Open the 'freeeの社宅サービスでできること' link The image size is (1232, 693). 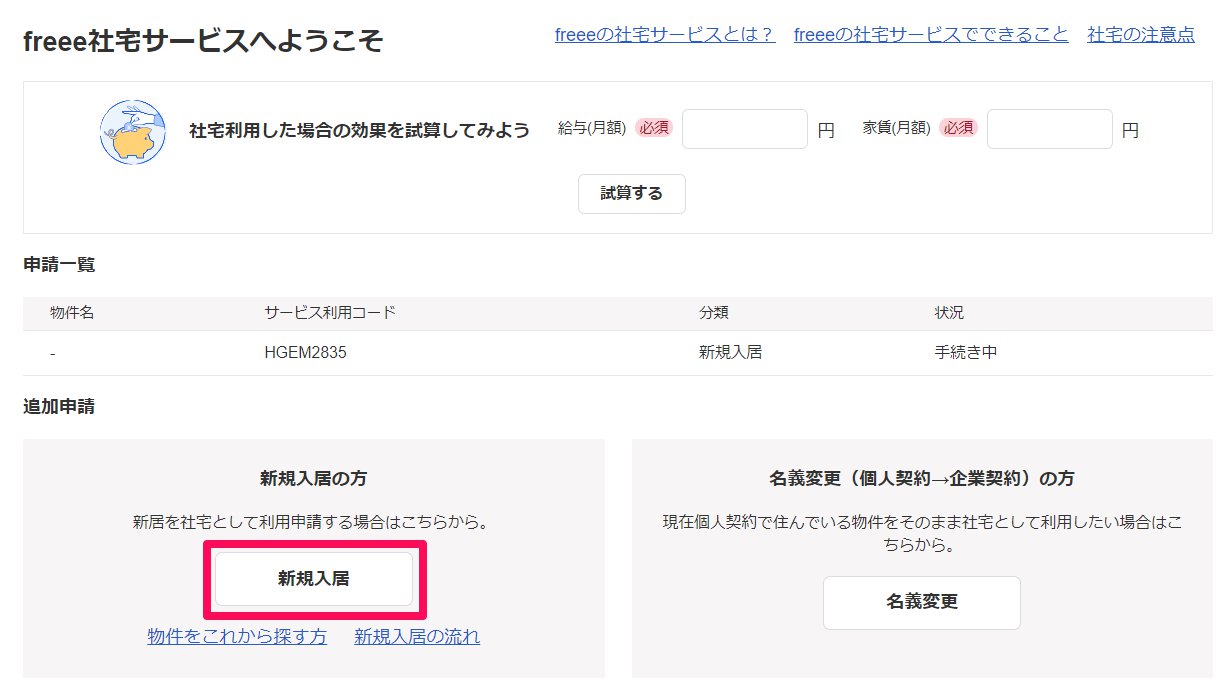931,35
